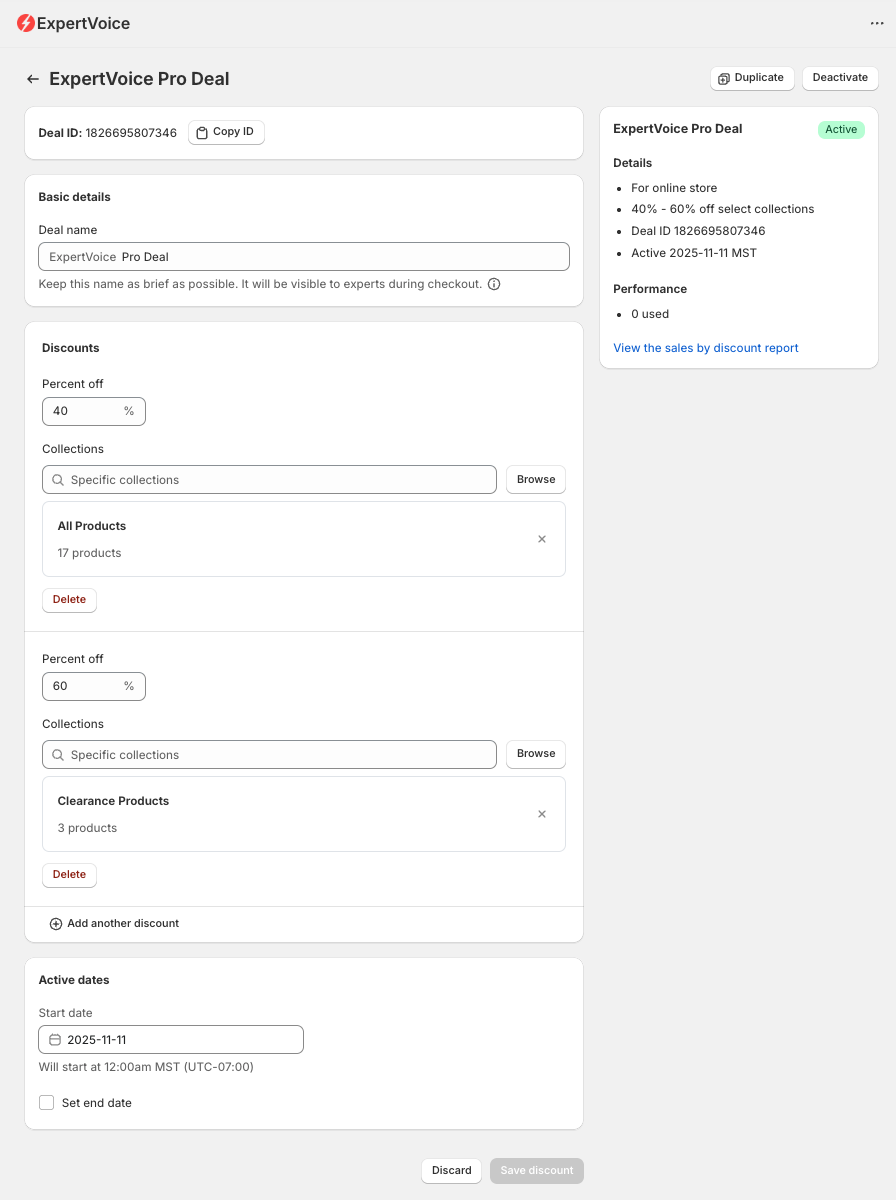The image size is (896, 1200).
Task: Click the calendar icon in Start date
Action: click(x=55, y=1040)
